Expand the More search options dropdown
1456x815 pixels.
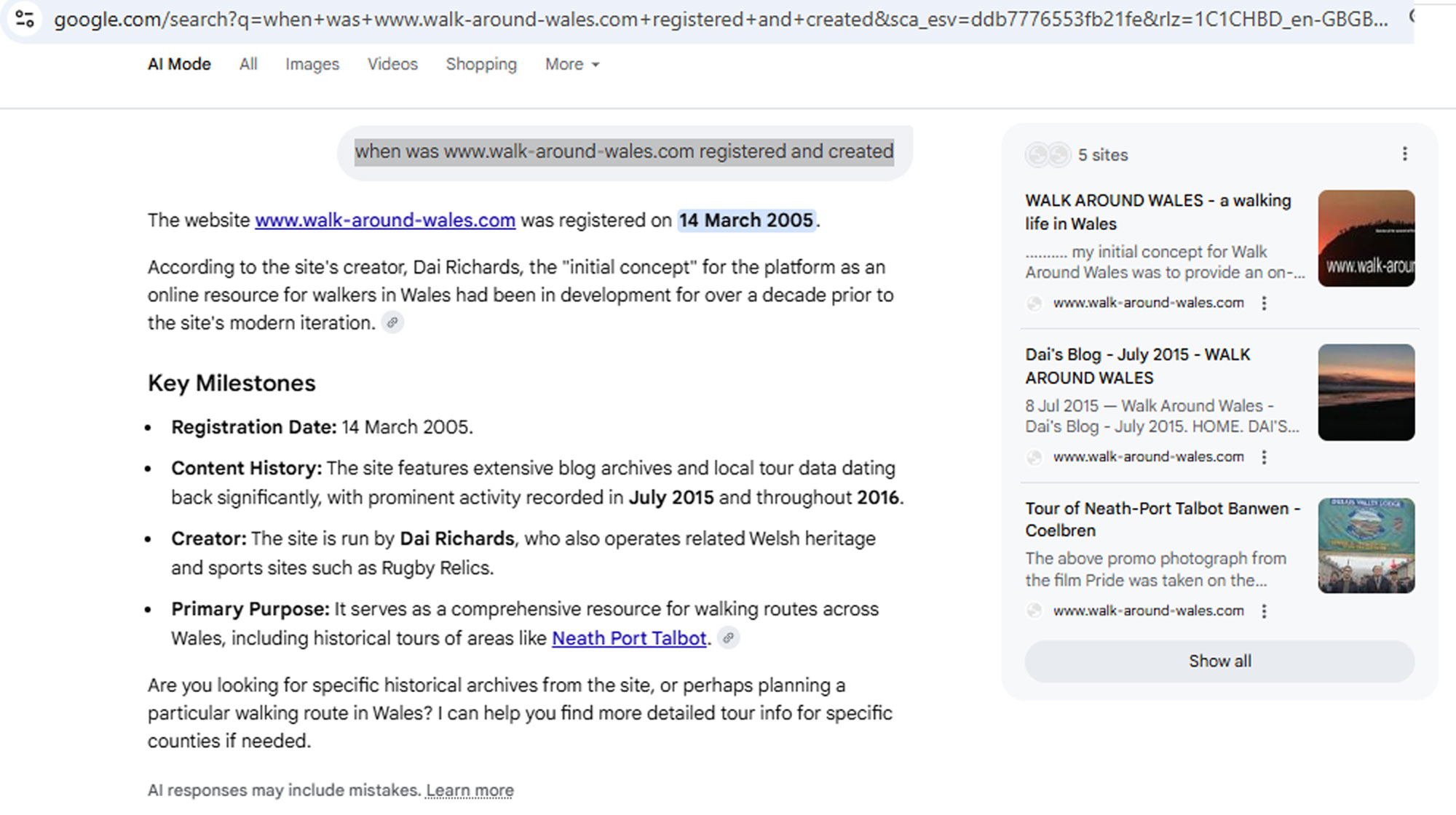pyautogui.click(x=572, y=65)
